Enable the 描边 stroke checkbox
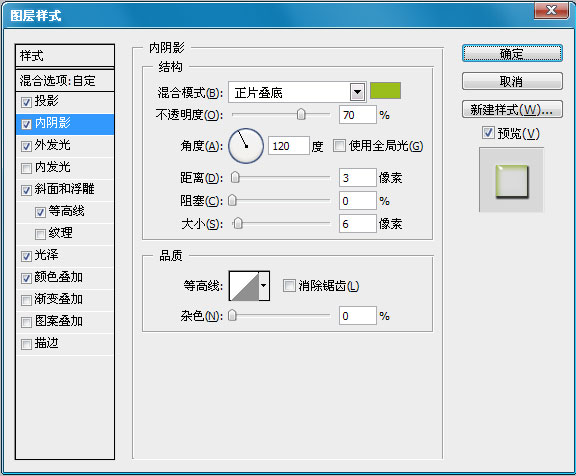 [x=26, y=344]
